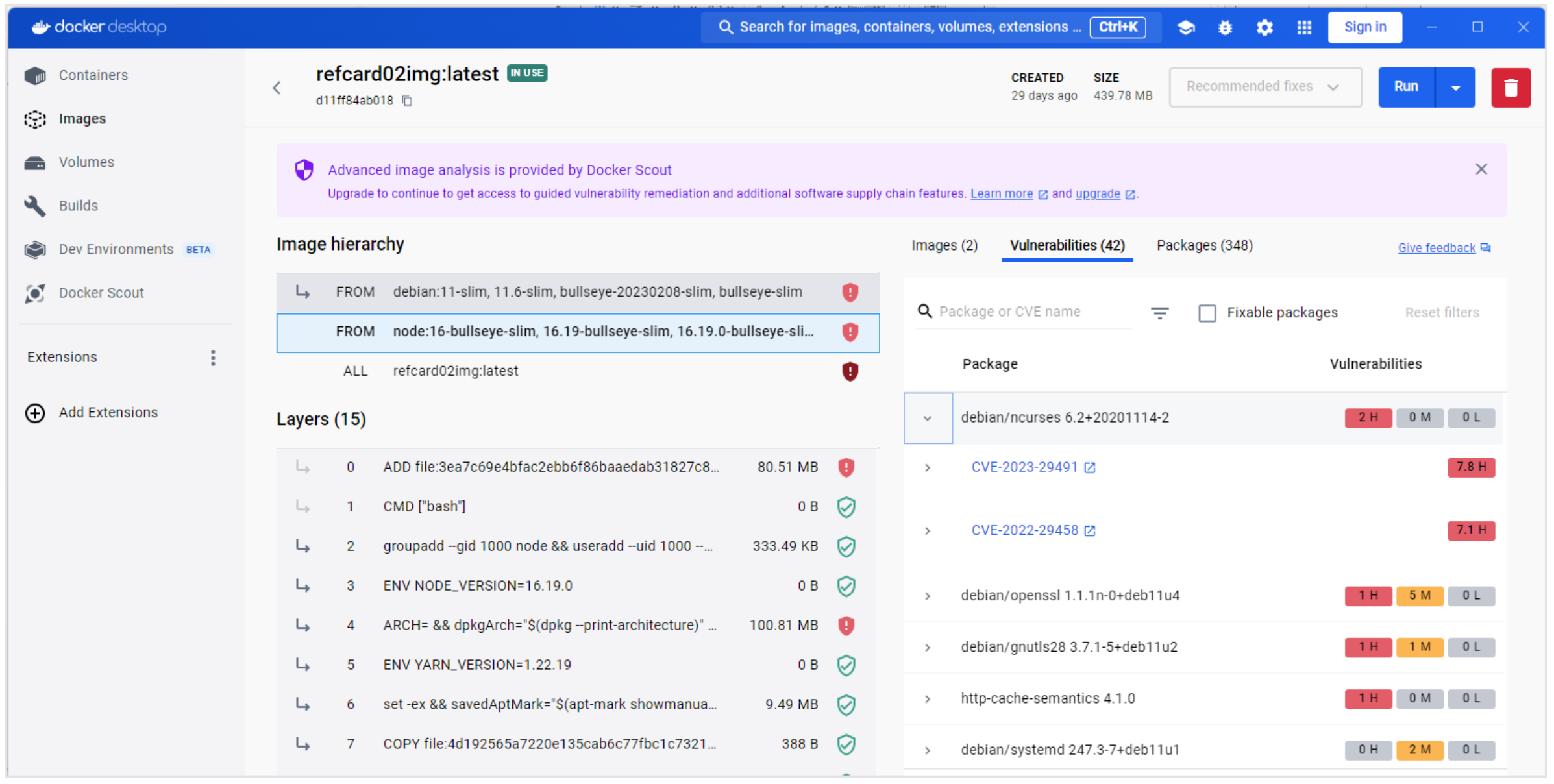The height and width of the screenshot is (784, 1554).
Task: Expand CVE-2023-29491 details
Action: tap(928, 468)
